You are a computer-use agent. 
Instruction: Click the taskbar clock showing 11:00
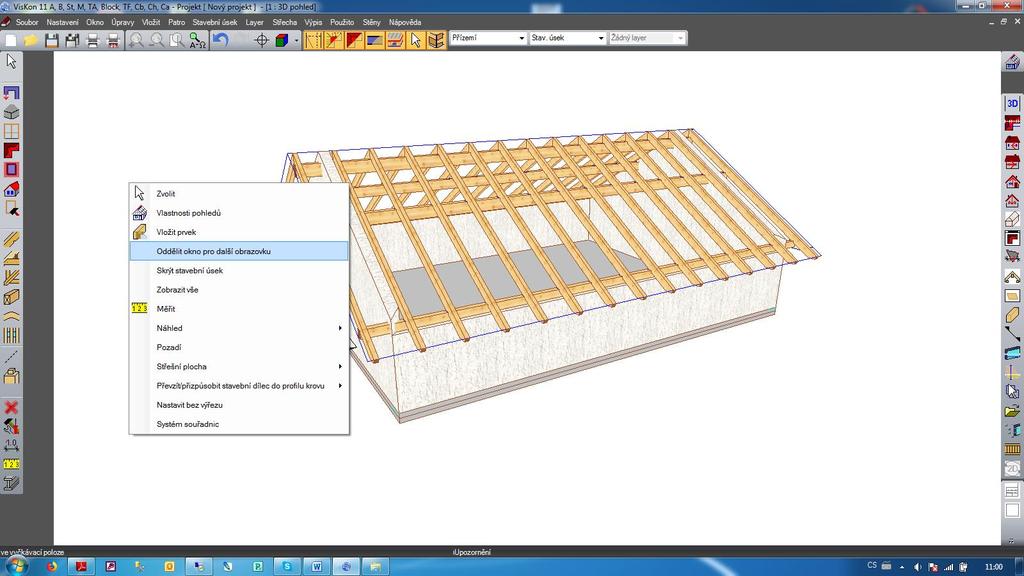point(993,566)
